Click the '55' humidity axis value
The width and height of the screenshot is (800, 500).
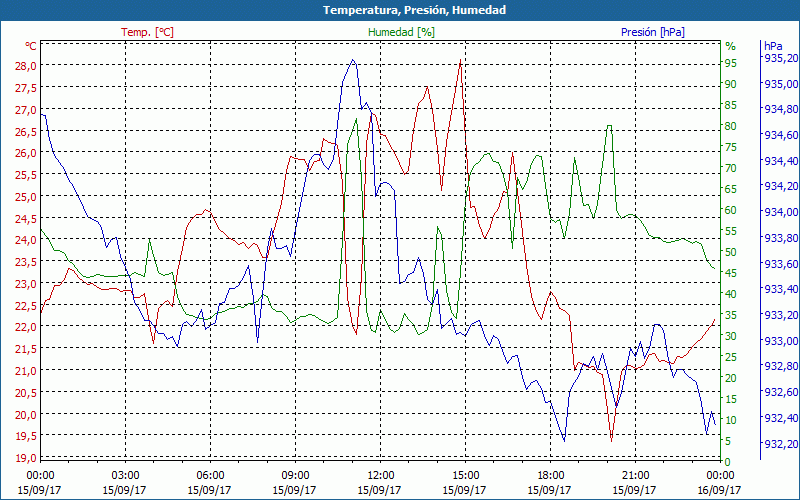point(731,231)
